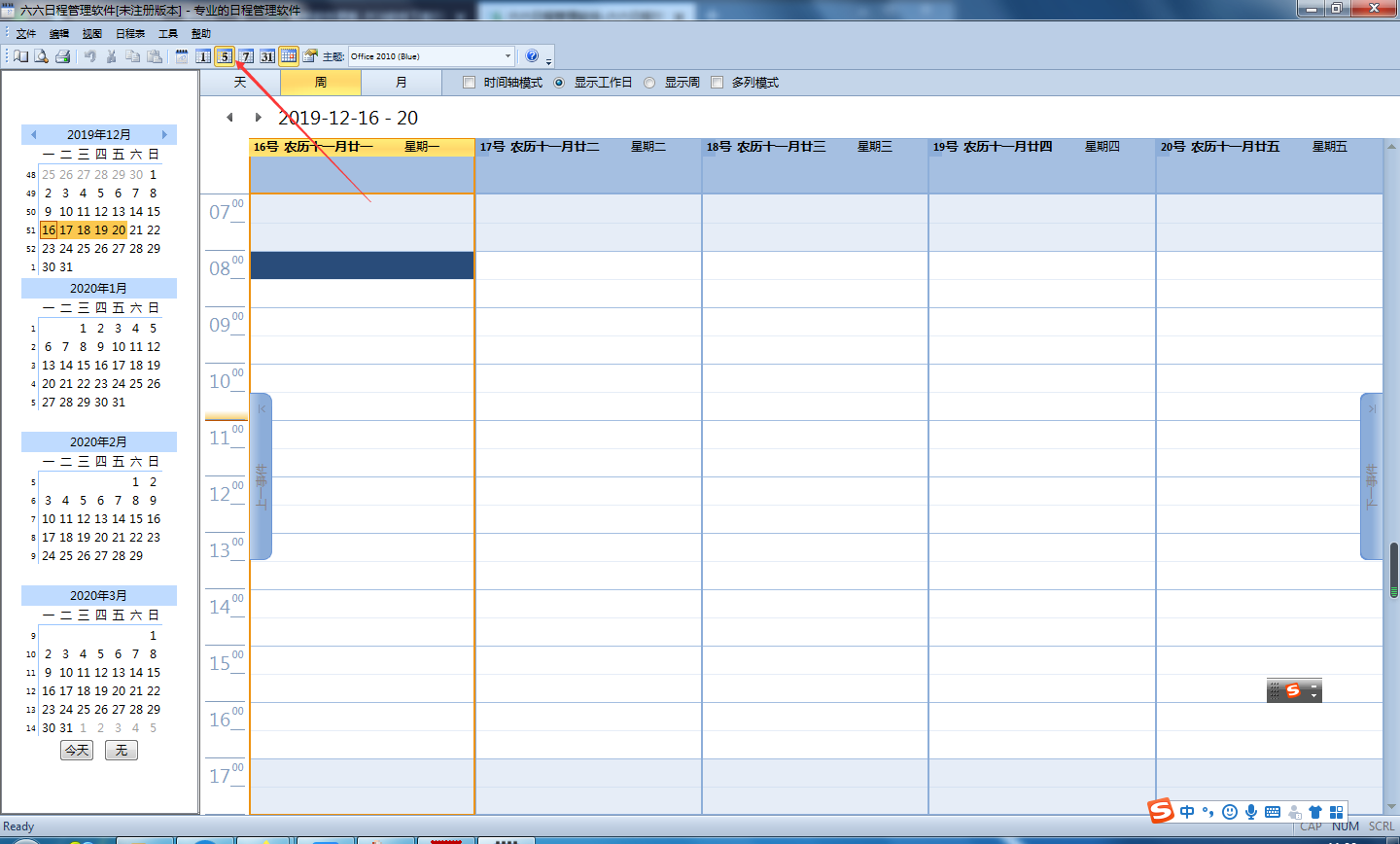Select the 7-day week view icon

(246, 56)
